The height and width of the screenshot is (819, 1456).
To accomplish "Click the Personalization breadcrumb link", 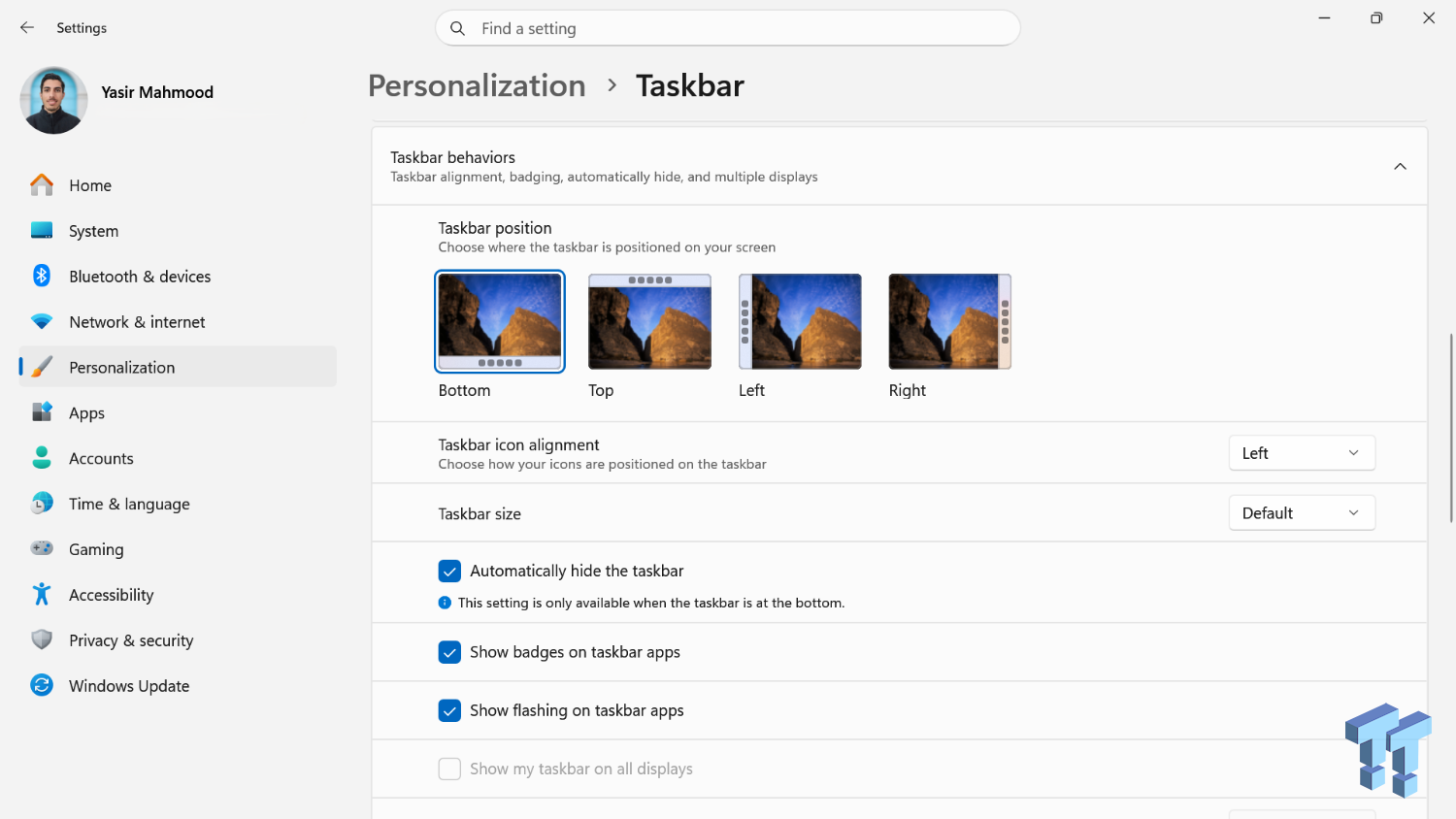I will click(477, 85).
